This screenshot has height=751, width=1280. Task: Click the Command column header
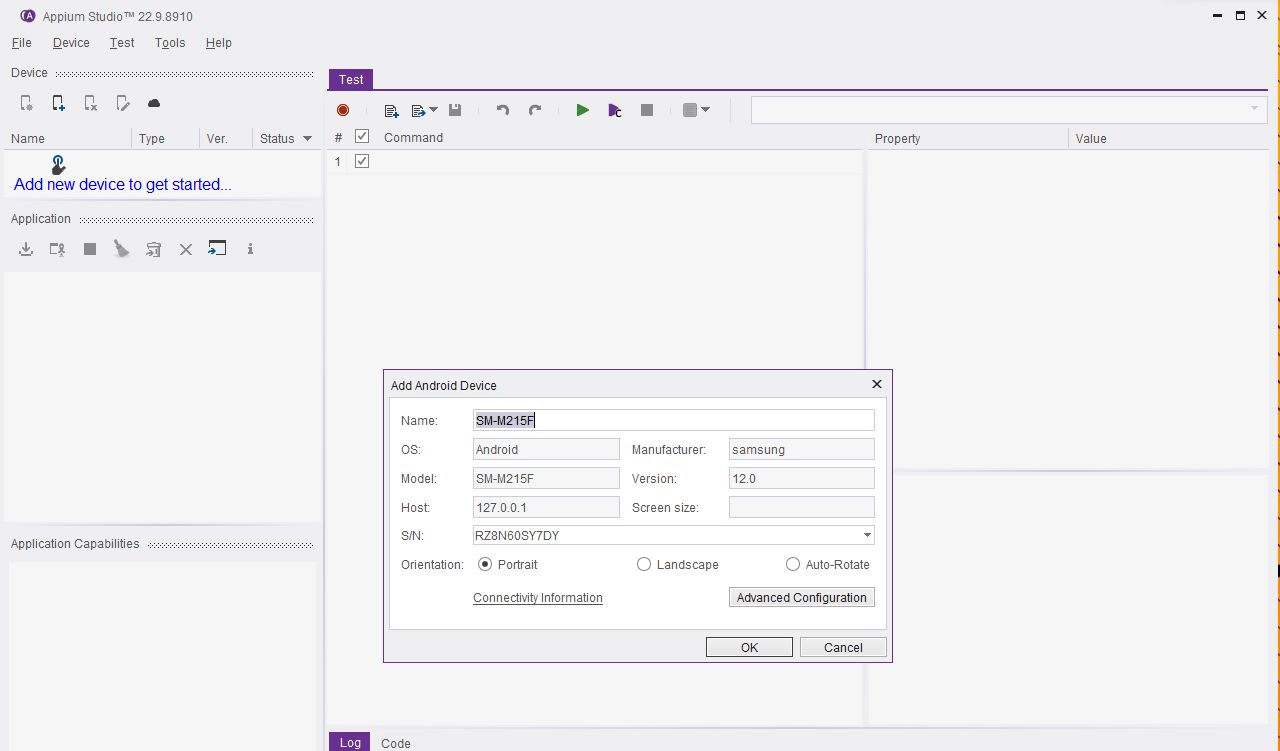tap(413, 138)
